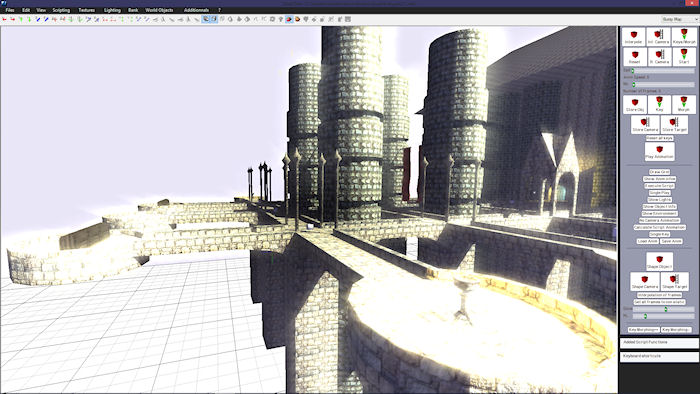Expand the Keyboard shortcuts section
The width and height of the screenshot is (700, 394).
point(659,356)
